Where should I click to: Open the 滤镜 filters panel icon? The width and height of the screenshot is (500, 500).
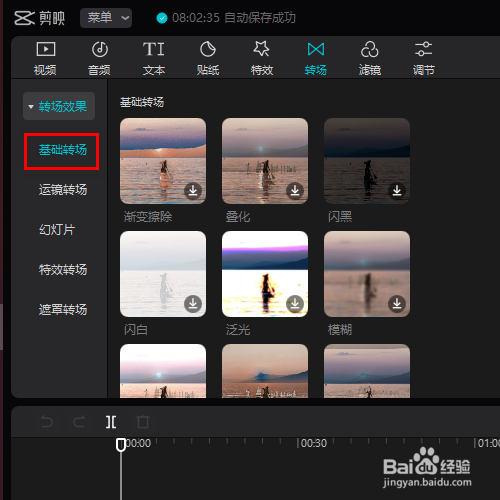coord(369,49)
